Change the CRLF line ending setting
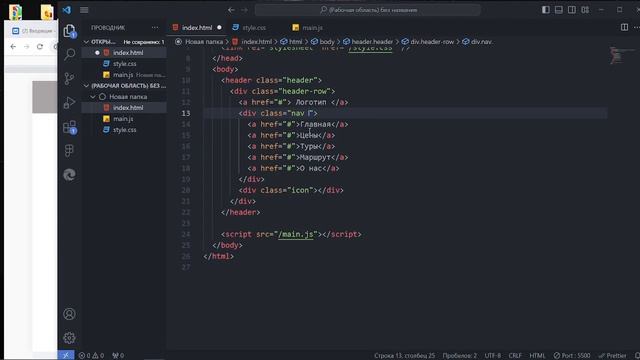 tap(515, 356)
